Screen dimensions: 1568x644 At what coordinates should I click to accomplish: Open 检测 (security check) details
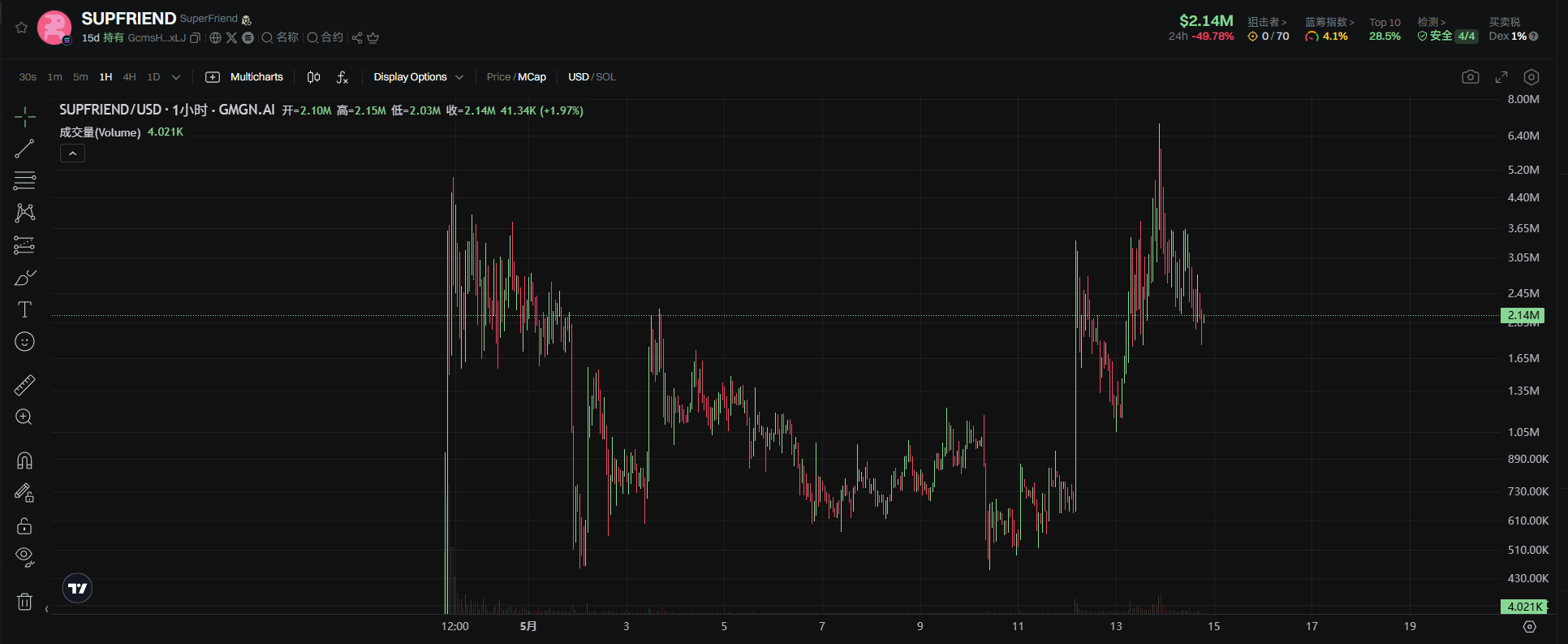1432,22
